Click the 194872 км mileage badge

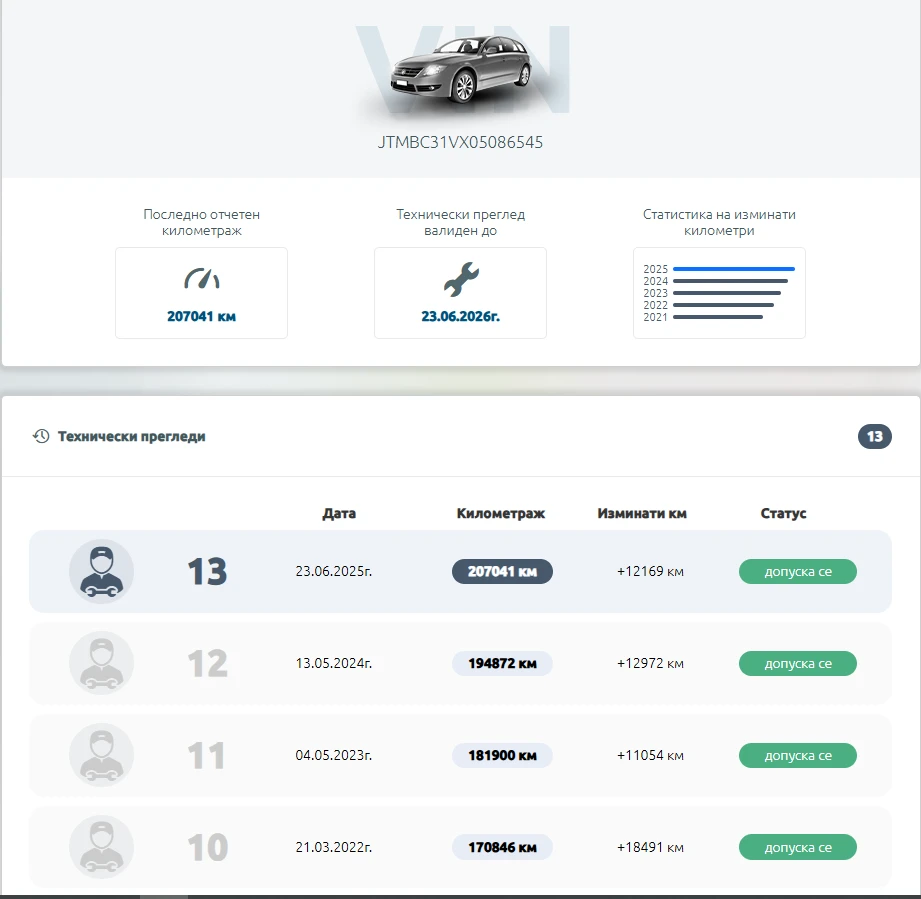click(502, 664)
